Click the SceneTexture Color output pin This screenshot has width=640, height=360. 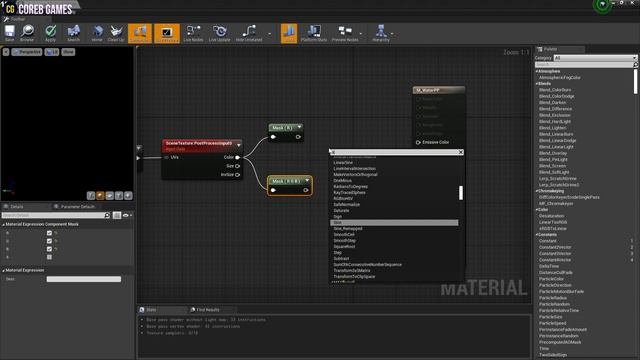(x=238, y=157)
